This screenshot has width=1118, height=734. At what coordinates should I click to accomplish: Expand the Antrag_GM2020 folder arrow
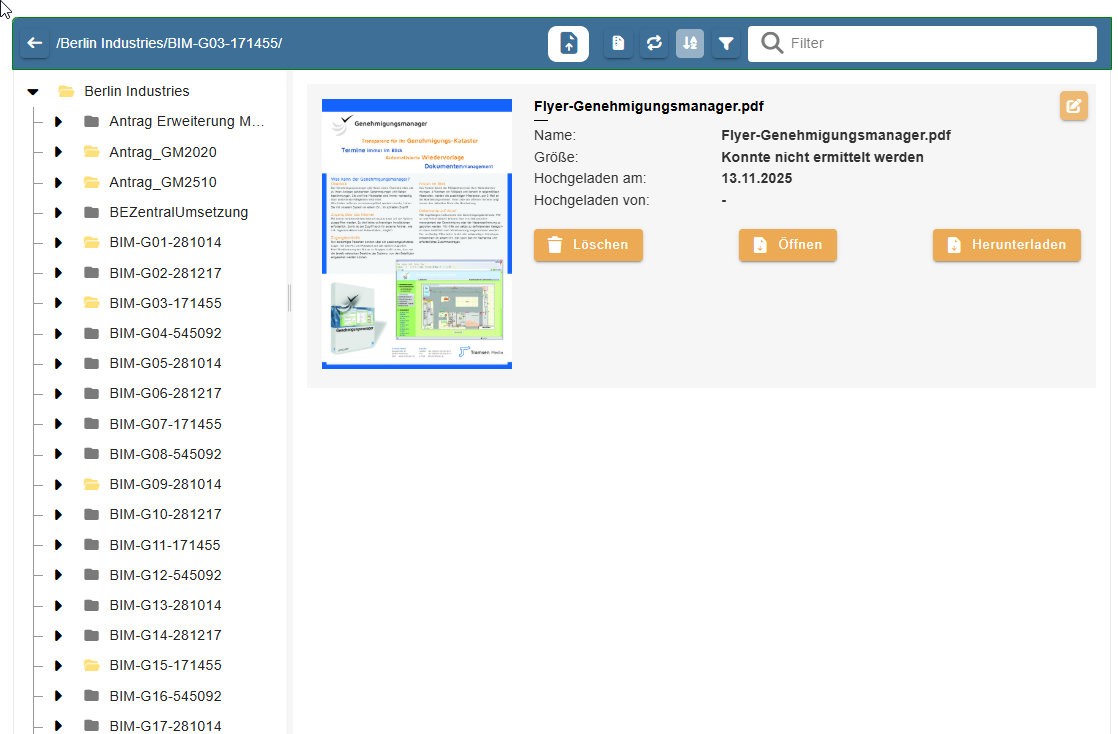(x=58, y=152)
